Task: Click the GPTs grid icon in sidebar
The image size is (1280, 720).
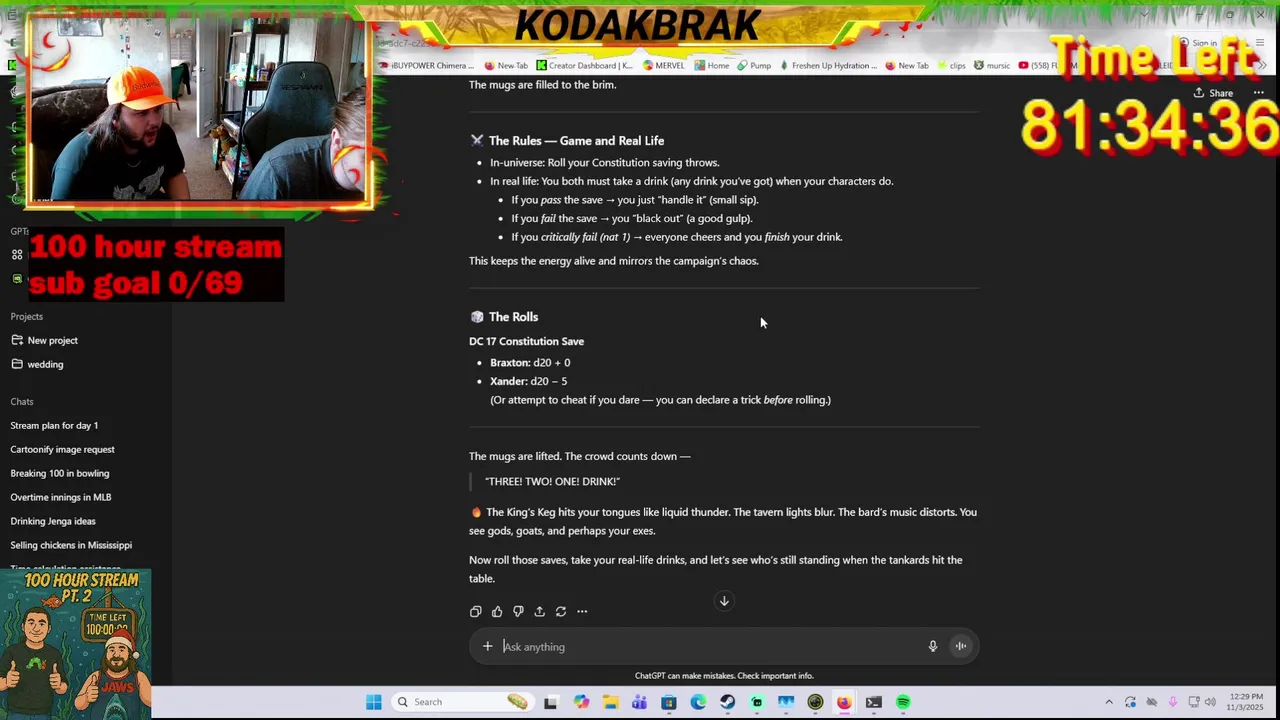Action: [17, 255]
